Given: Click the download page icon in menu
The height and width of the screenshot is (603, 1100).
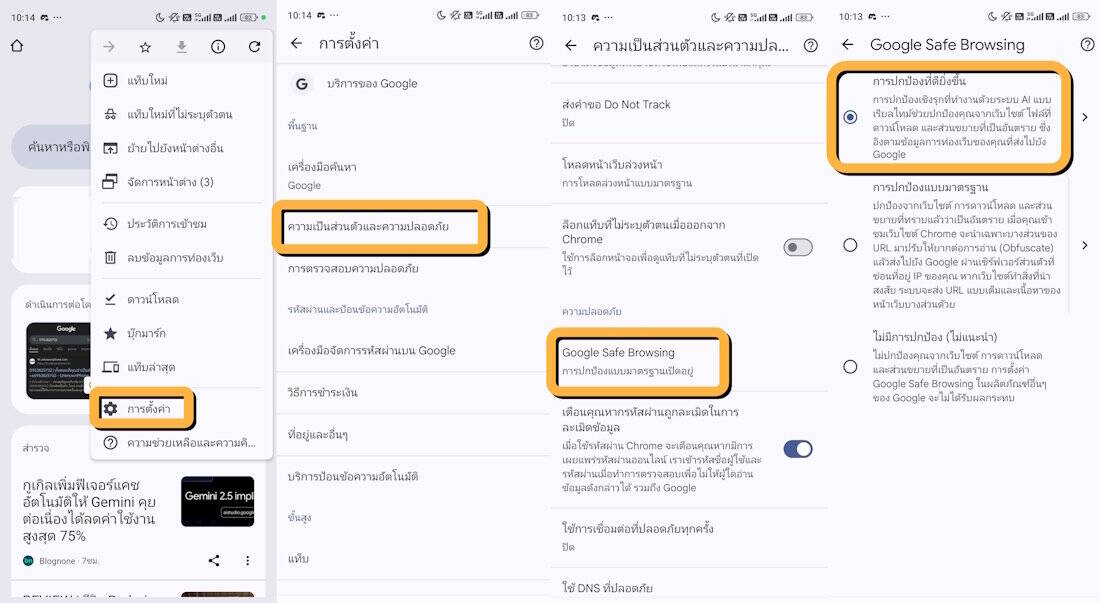Looking at the screenshot, I should tap(181, 47).
